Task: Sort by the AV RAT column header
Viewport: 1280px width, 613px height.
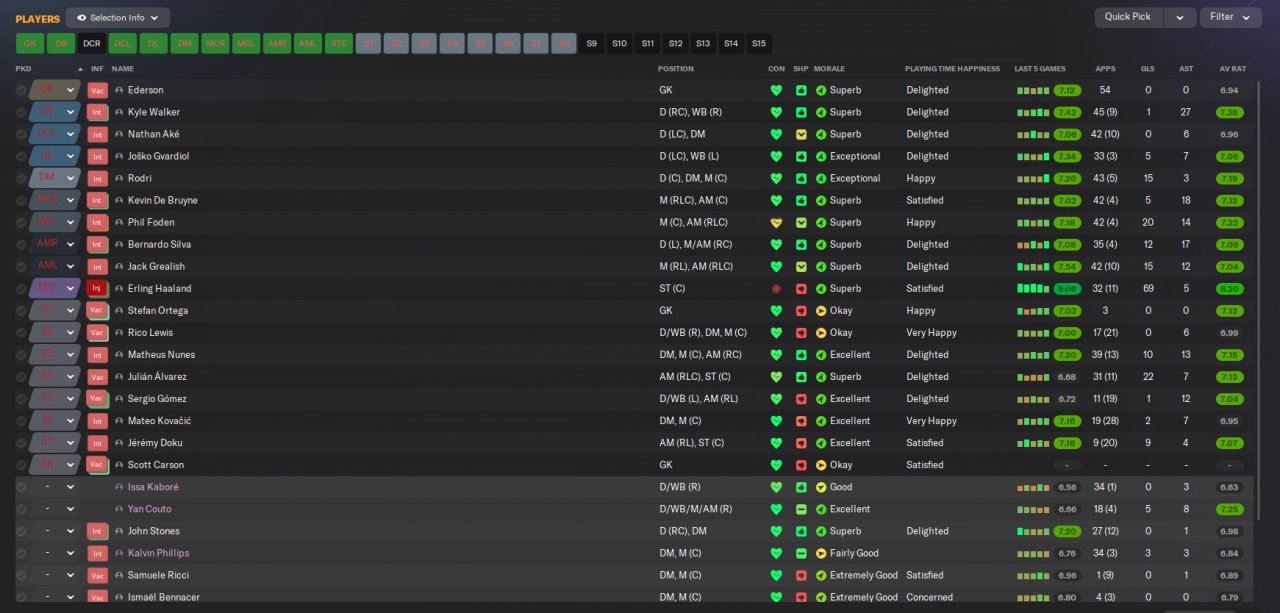Action: point(1232,69)
